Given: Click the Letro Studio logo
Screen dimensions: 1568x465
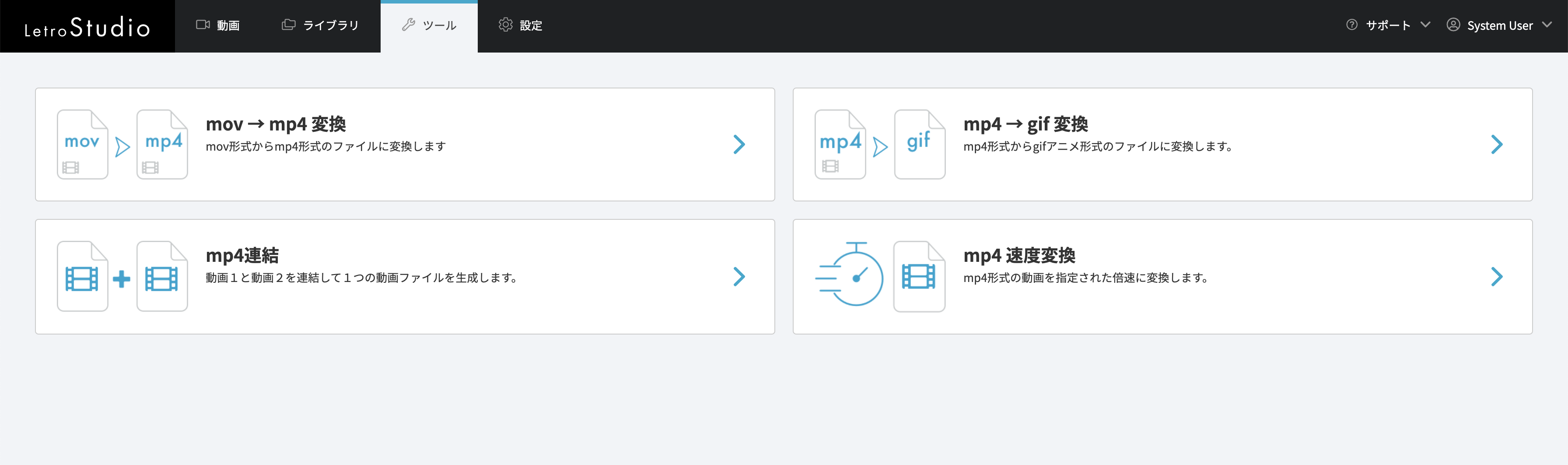Looking at the screenshot, I should [87, 27].
